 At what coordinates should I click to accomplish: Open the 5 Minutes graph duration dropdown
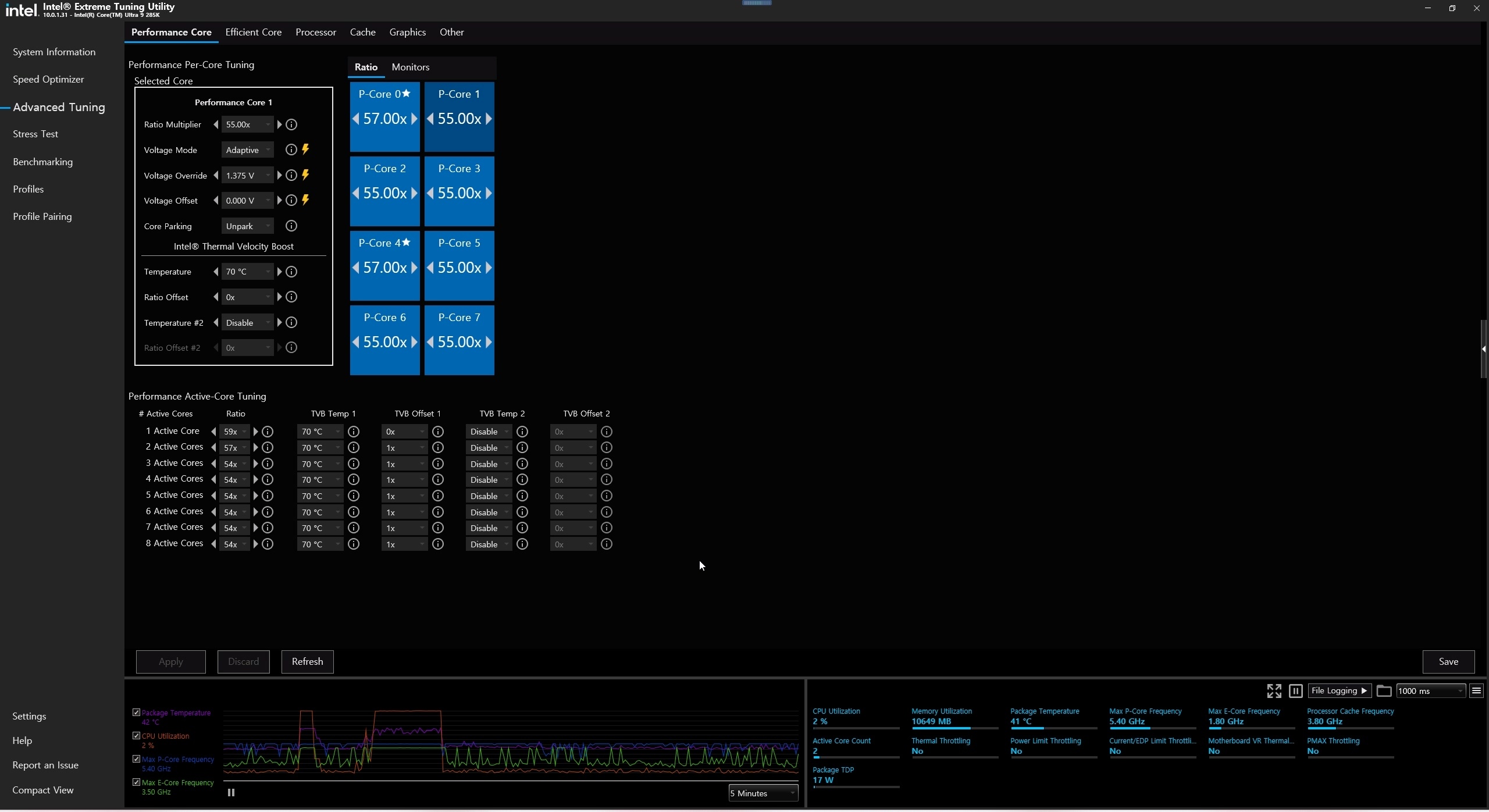763,793
